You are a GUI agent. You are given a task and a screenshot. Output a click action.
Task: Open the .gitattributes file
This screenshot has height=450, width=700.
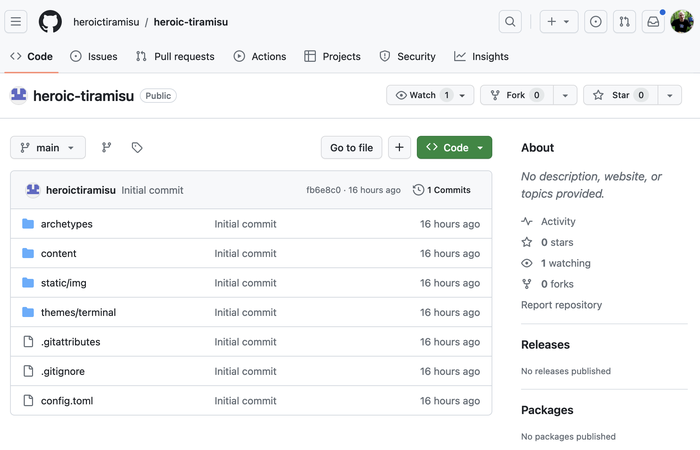pyautogui.click(x=71, y=342)
